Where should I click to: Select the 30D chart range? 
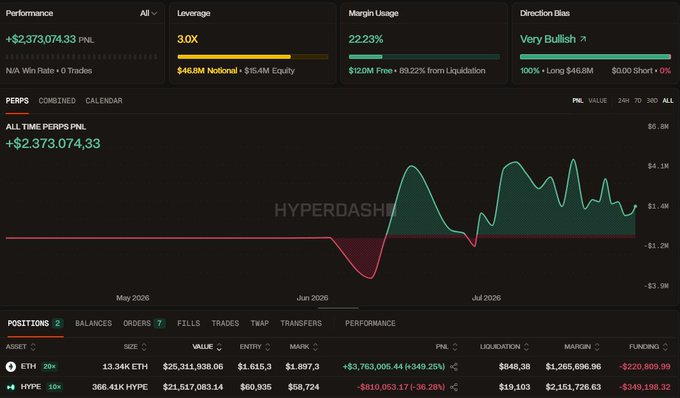[652, 101]
